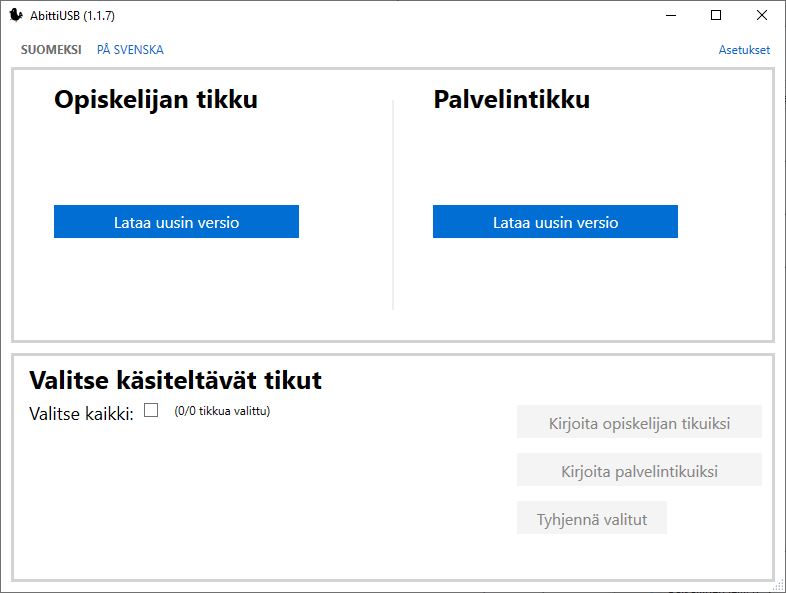Click the Valitse kaikki label text
The height and width of the screenshot is (593, 786).
pyautogui.click(x=81, y=413)
